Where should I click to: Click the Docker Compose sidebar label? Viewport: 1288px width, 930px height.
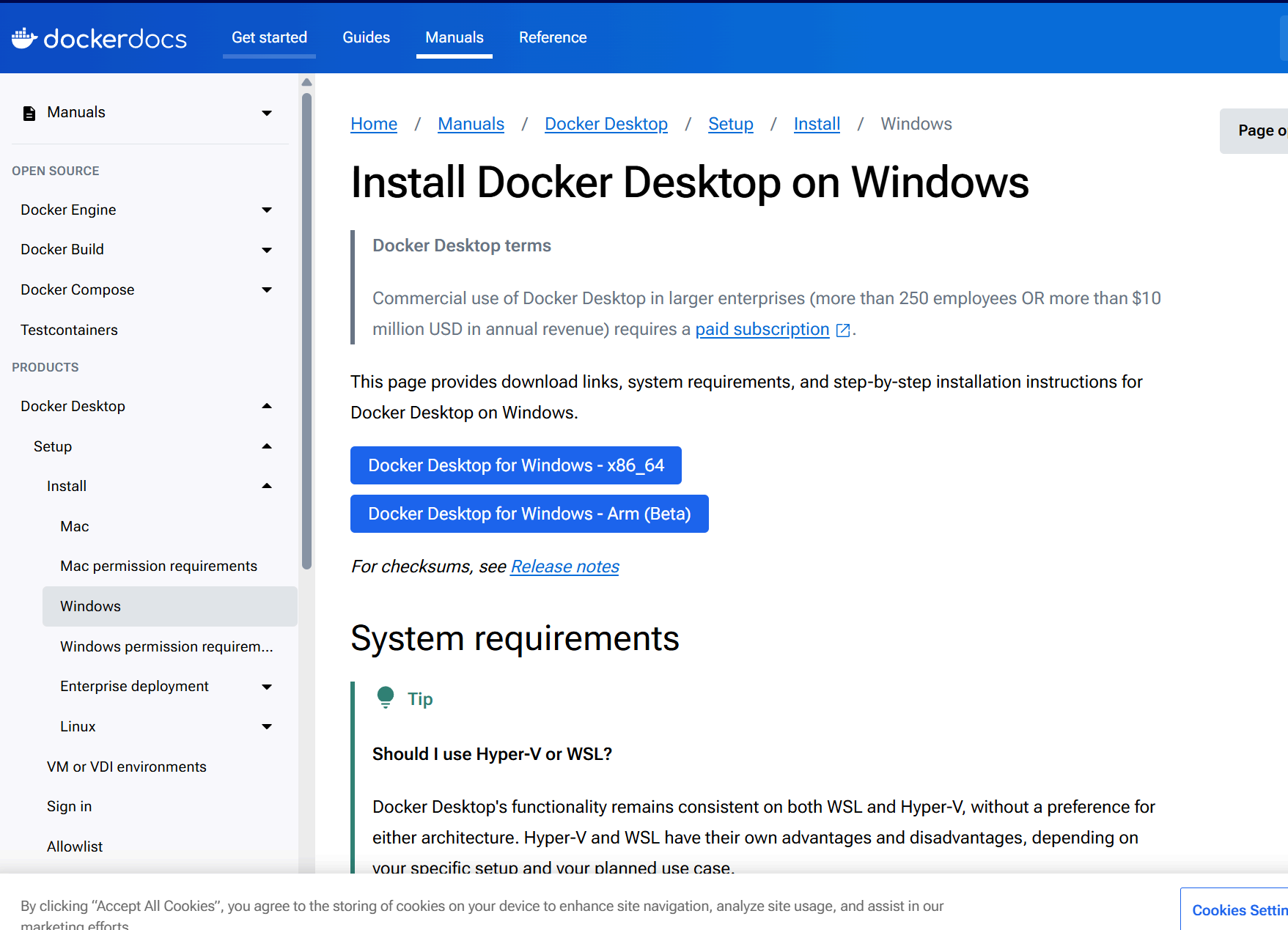78,289
